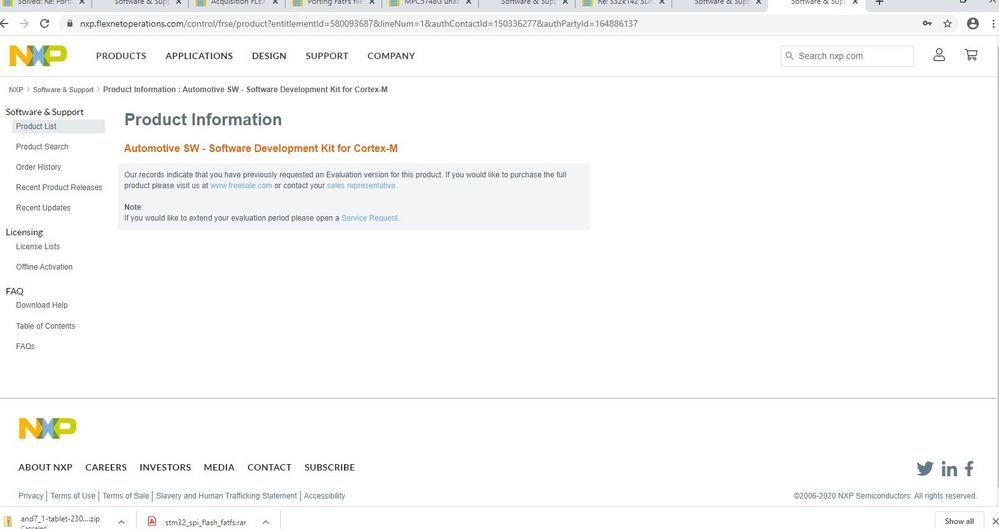Switch to the 'Porting FatFs file' browser tab
The image size is (999, 529).
click(333, 3)
